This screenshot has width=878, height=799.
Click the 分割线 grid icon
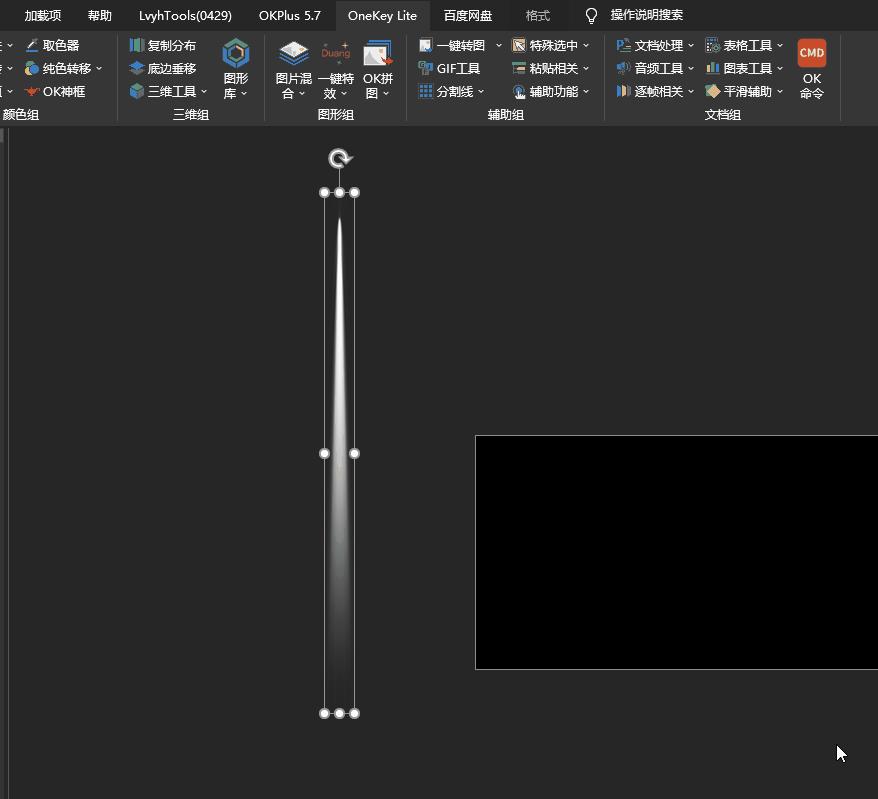pos(426,91)
